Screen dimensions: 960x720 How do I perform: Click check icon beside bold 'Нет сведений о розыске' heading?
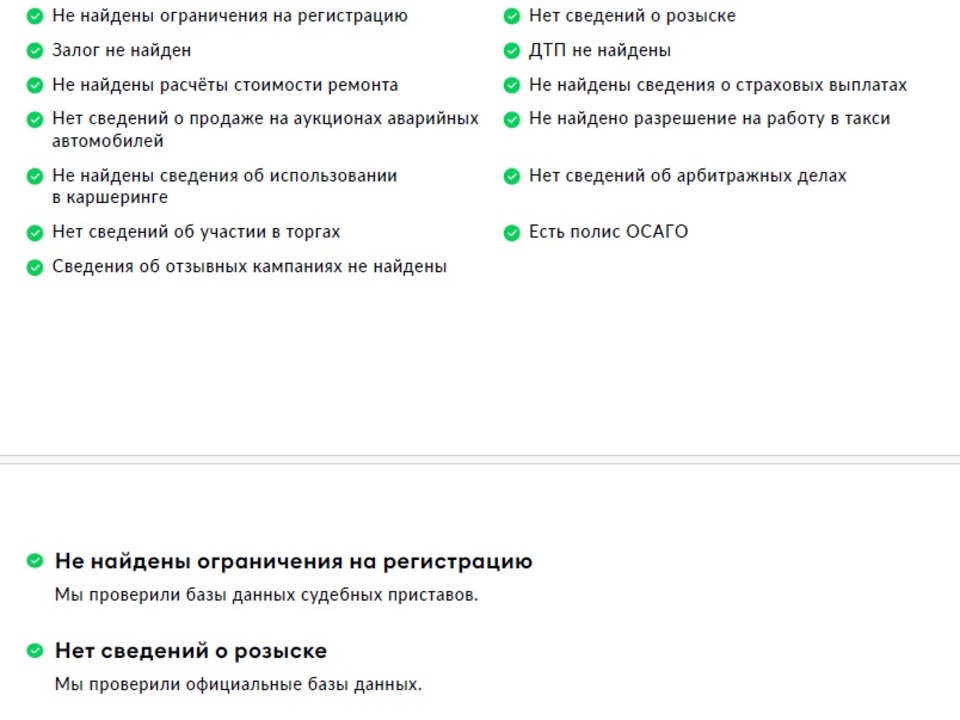tap(35, 651)
